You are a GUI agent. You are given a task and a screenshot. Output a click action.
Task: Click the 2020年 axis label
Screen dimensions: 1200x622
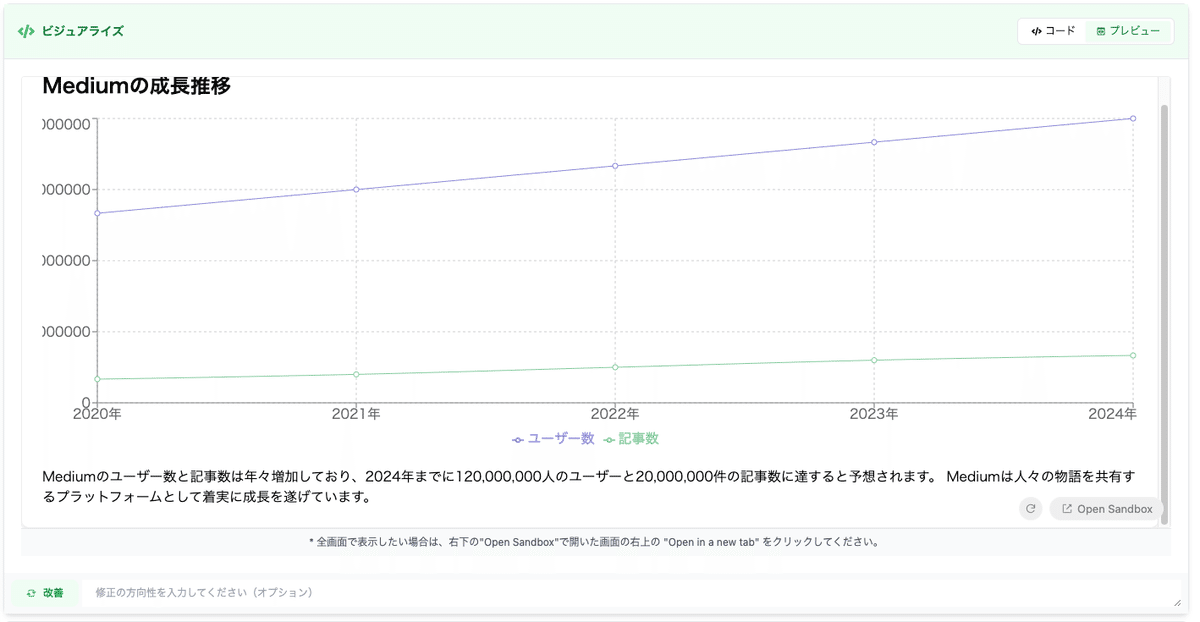pyautogui.click(x=97, y=413)
